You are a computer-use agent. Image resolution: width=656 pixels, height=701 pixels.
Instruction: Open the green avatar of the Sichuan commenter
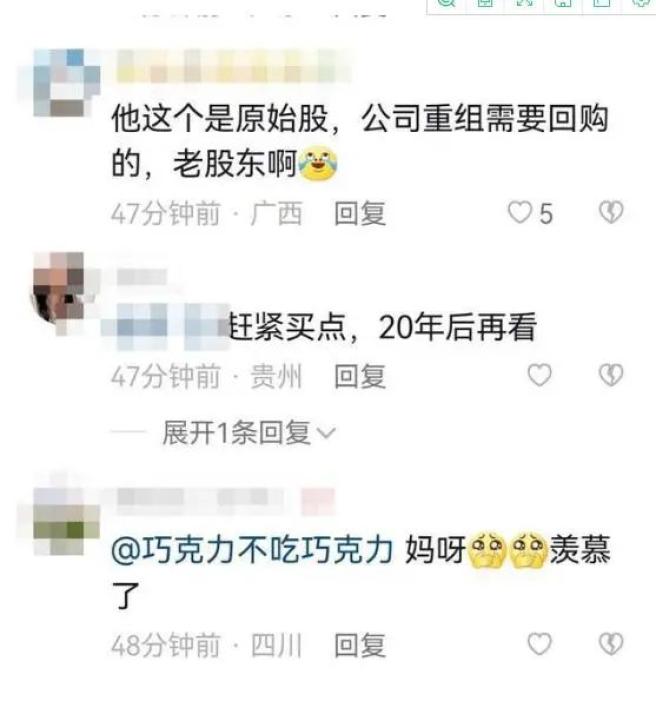pyautogui.click(x=63, y=521)
